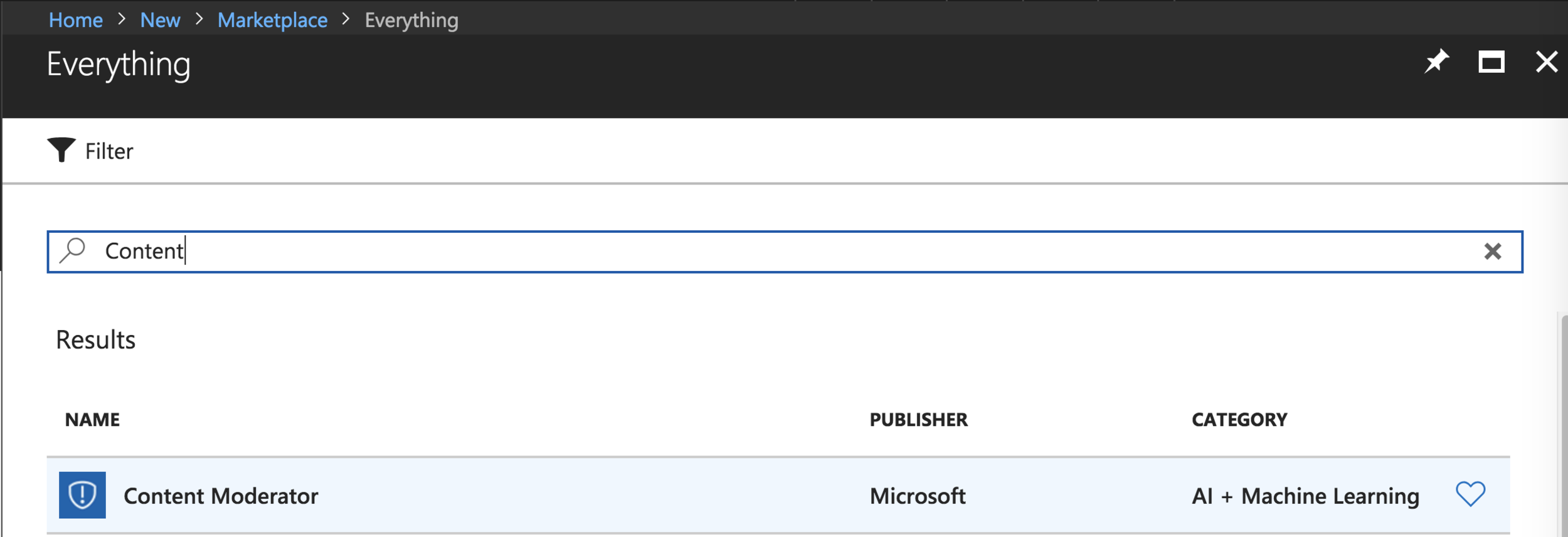Sort results by CATEGORY column
The height and width of the screenshot is (537, 1568).
[x=1239, y=420]
